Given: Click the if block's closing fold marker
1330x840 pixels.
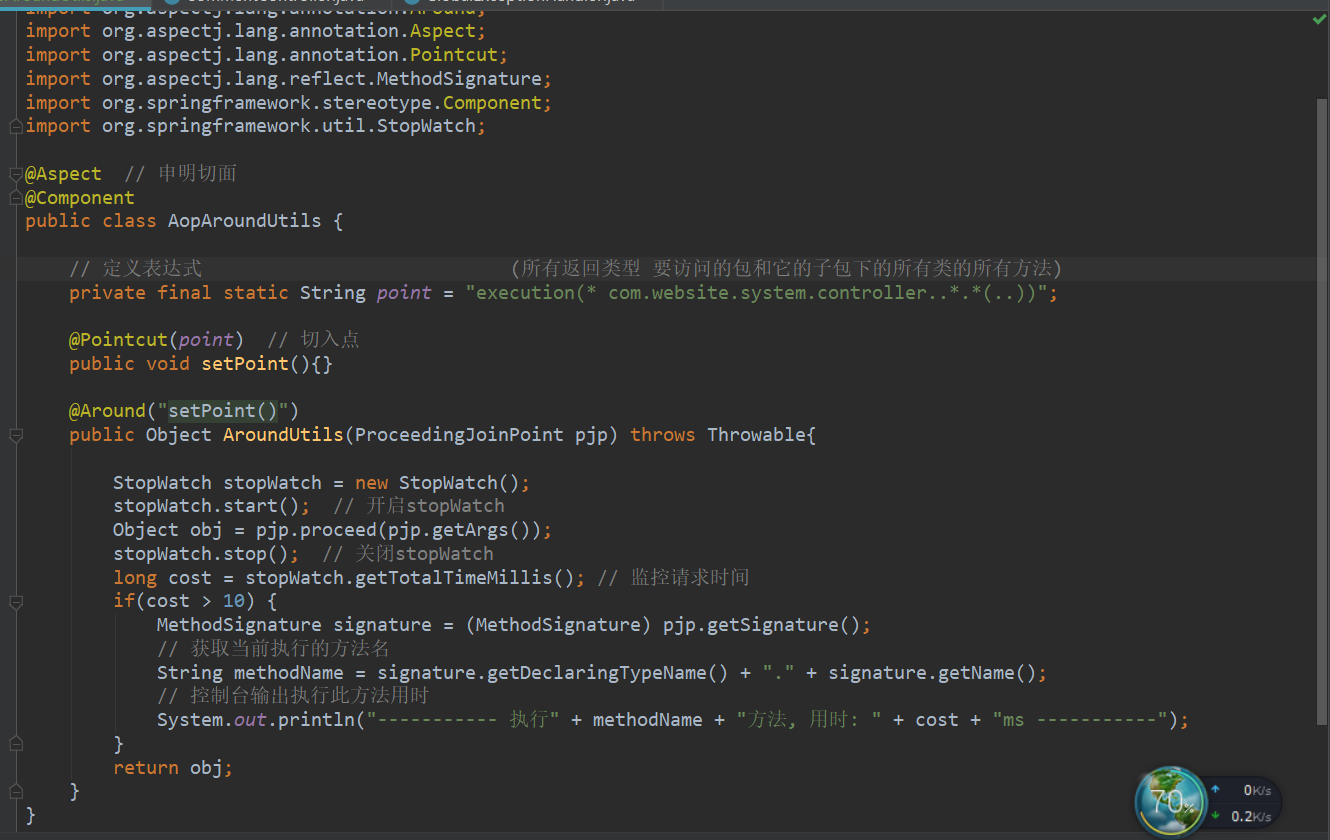Looking at the screenshot, I should pos(15,744).
